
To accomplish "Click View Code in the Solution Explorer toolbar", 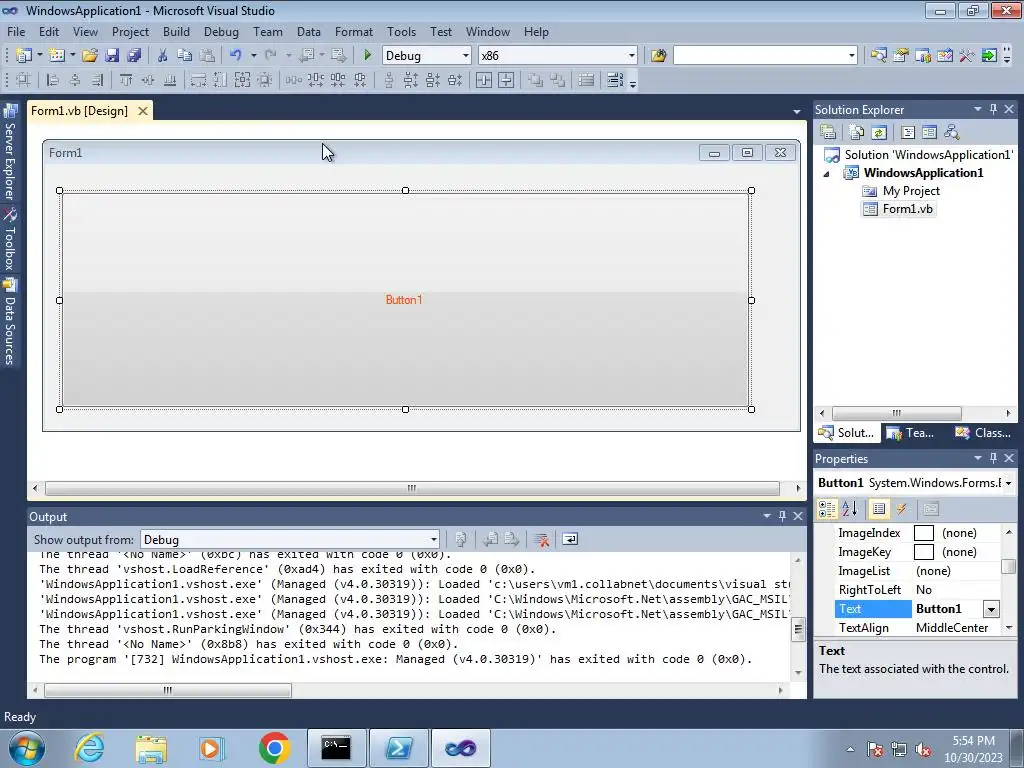I will coord(908,133).
